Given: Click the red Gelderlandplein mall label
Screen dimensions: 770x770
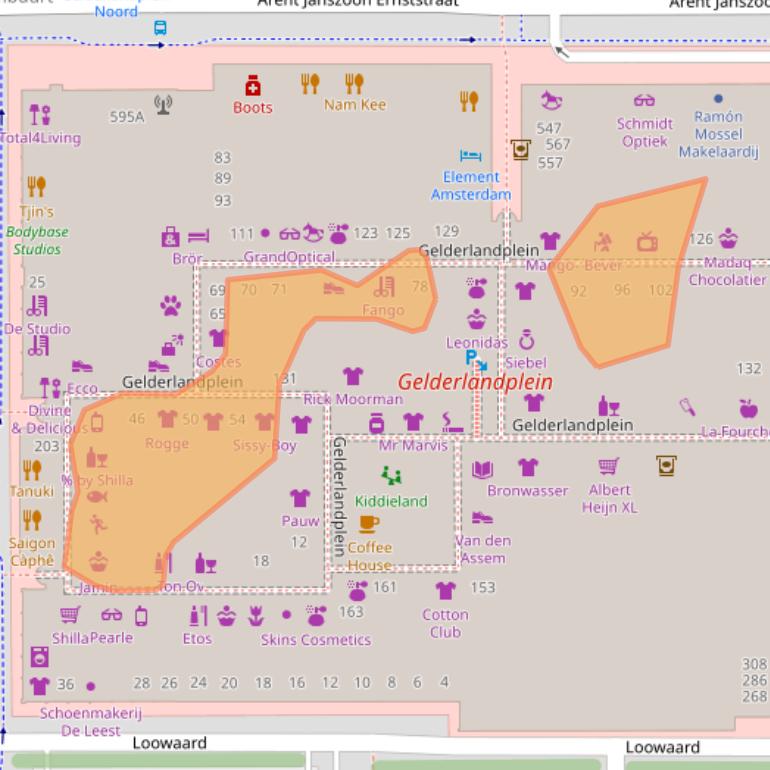Looking at the screenshot, I should click(475, 382).
